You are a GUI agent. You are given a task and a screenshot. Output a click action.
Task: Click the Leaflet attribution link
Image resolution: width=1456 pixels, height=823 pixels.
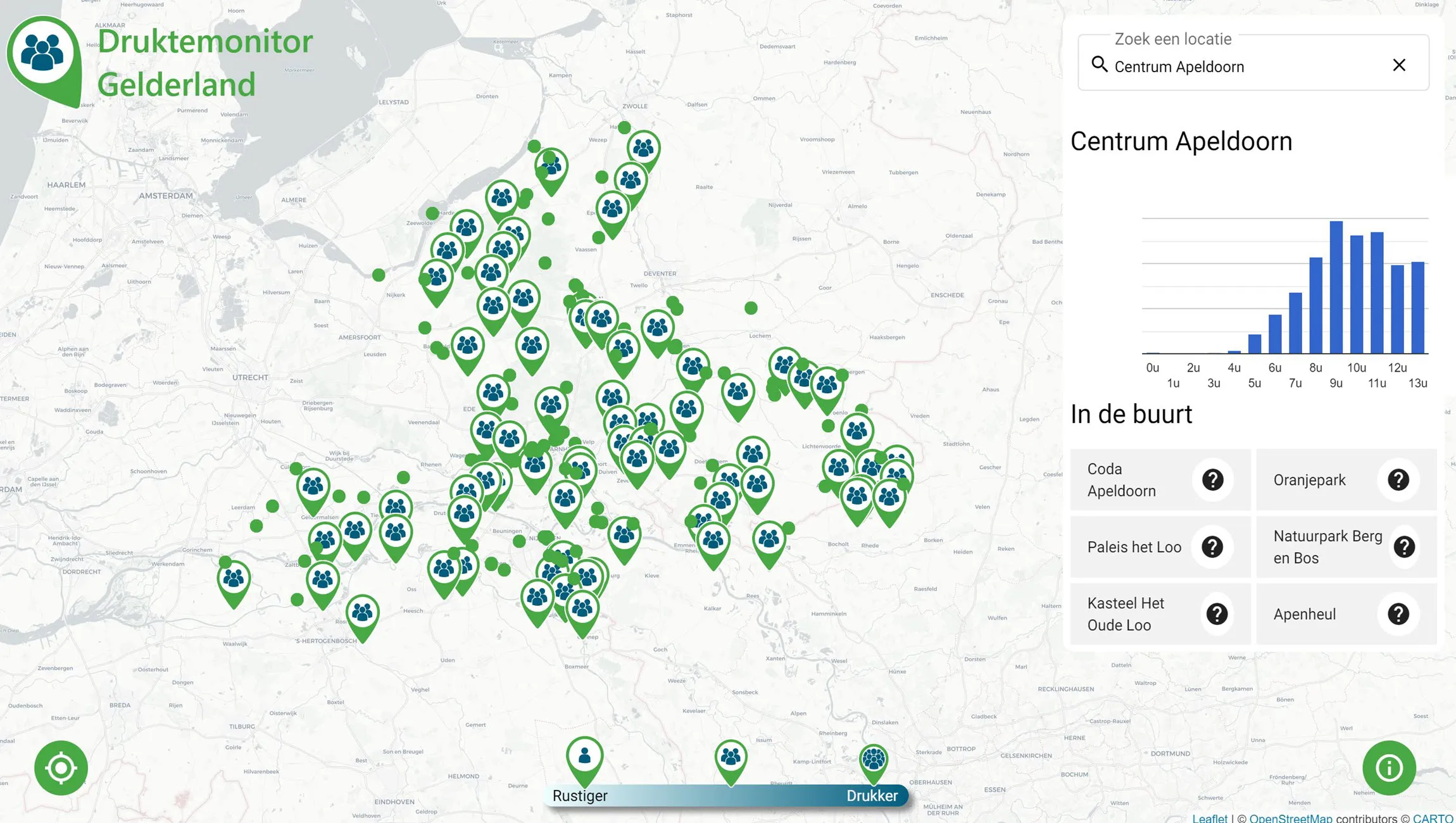[x=1210, y=817]
